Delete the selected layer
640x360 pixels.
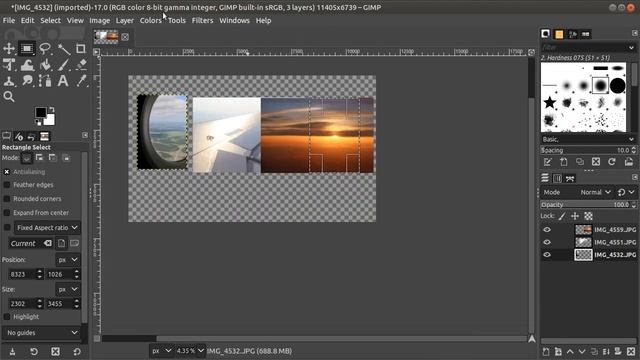point(631,351)
